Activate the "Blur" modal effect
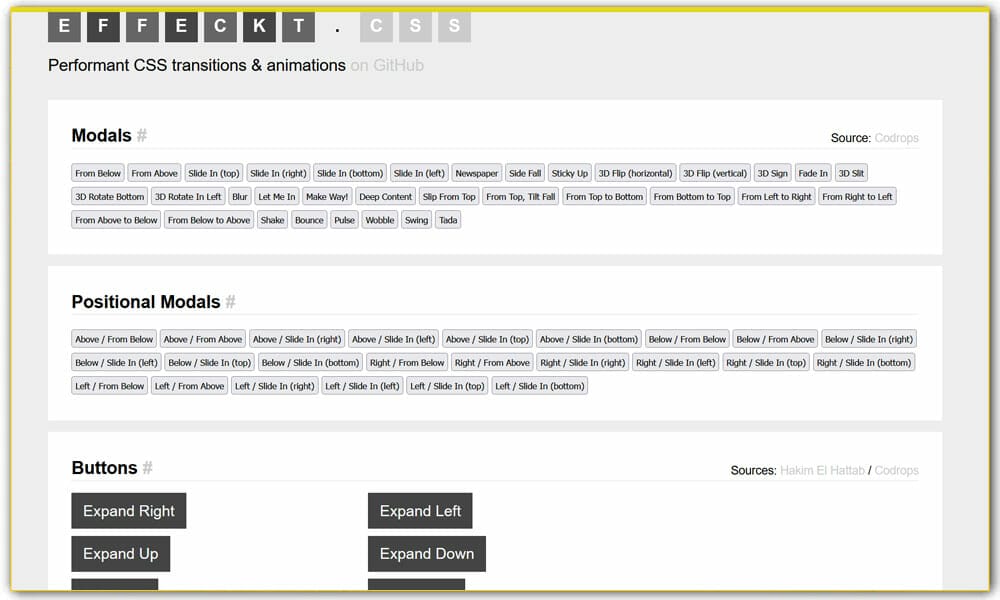1000x600 pixels. tap(239, 196)
